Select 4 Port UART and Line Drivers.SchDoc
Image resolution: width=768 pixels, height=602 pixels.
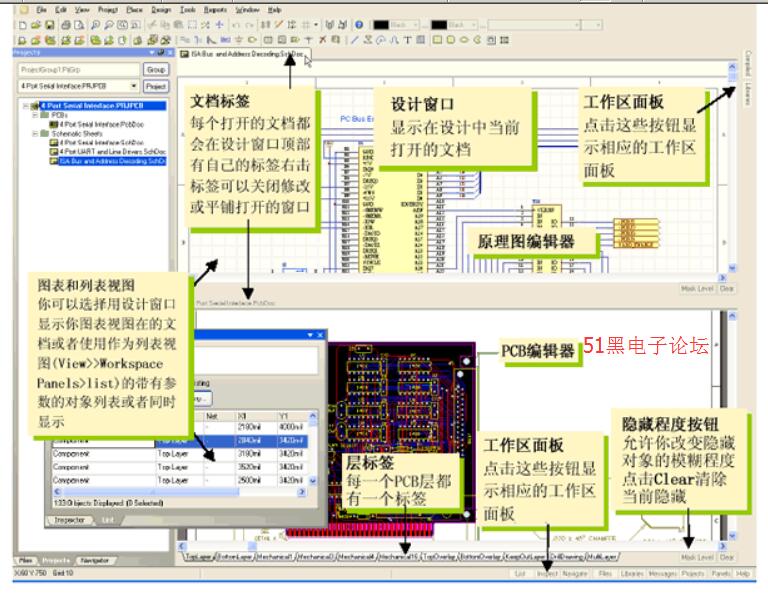tap(113, 152)
